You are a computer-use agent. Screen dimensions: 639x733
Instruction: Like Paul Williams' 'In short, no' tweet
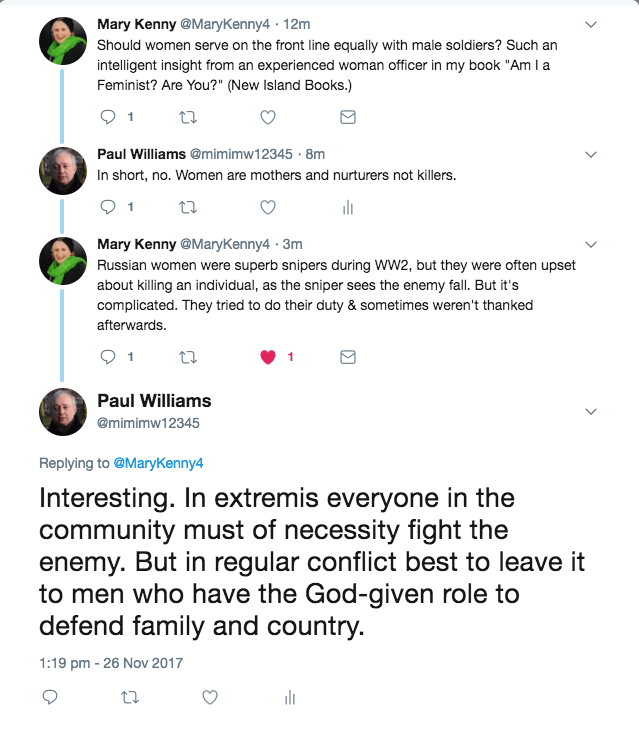click(x=268, y=207)
